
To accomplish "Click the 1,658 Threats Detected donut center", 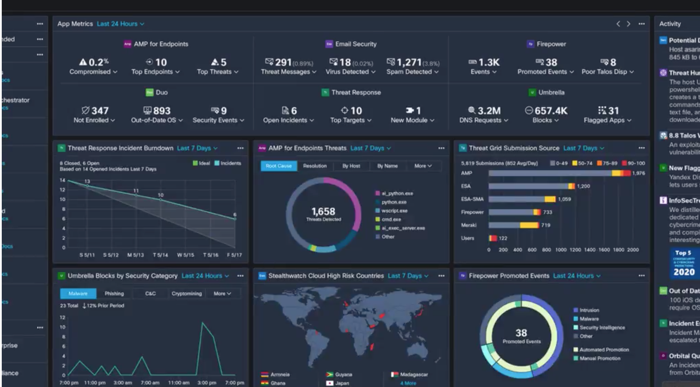I will (x=323, y=214).
